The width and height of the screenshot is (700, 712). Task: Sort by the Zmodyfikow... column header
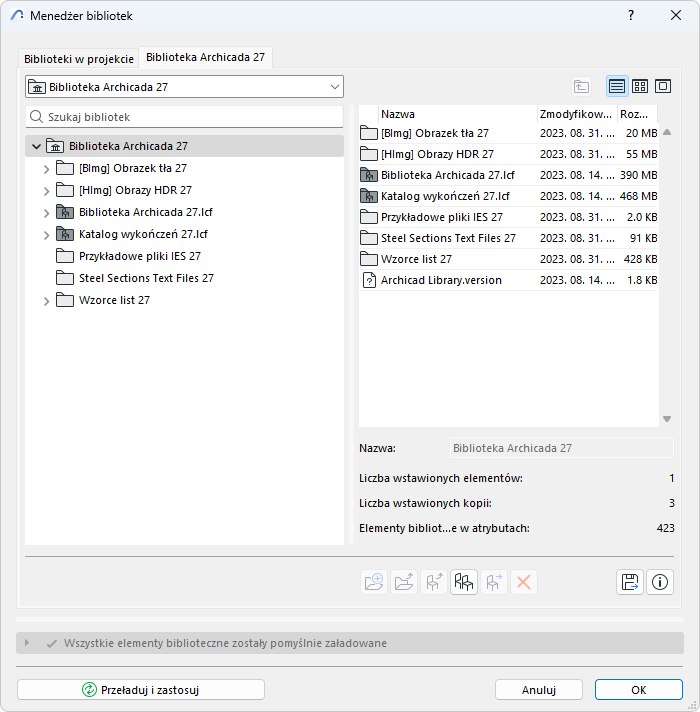coord(577,114)
